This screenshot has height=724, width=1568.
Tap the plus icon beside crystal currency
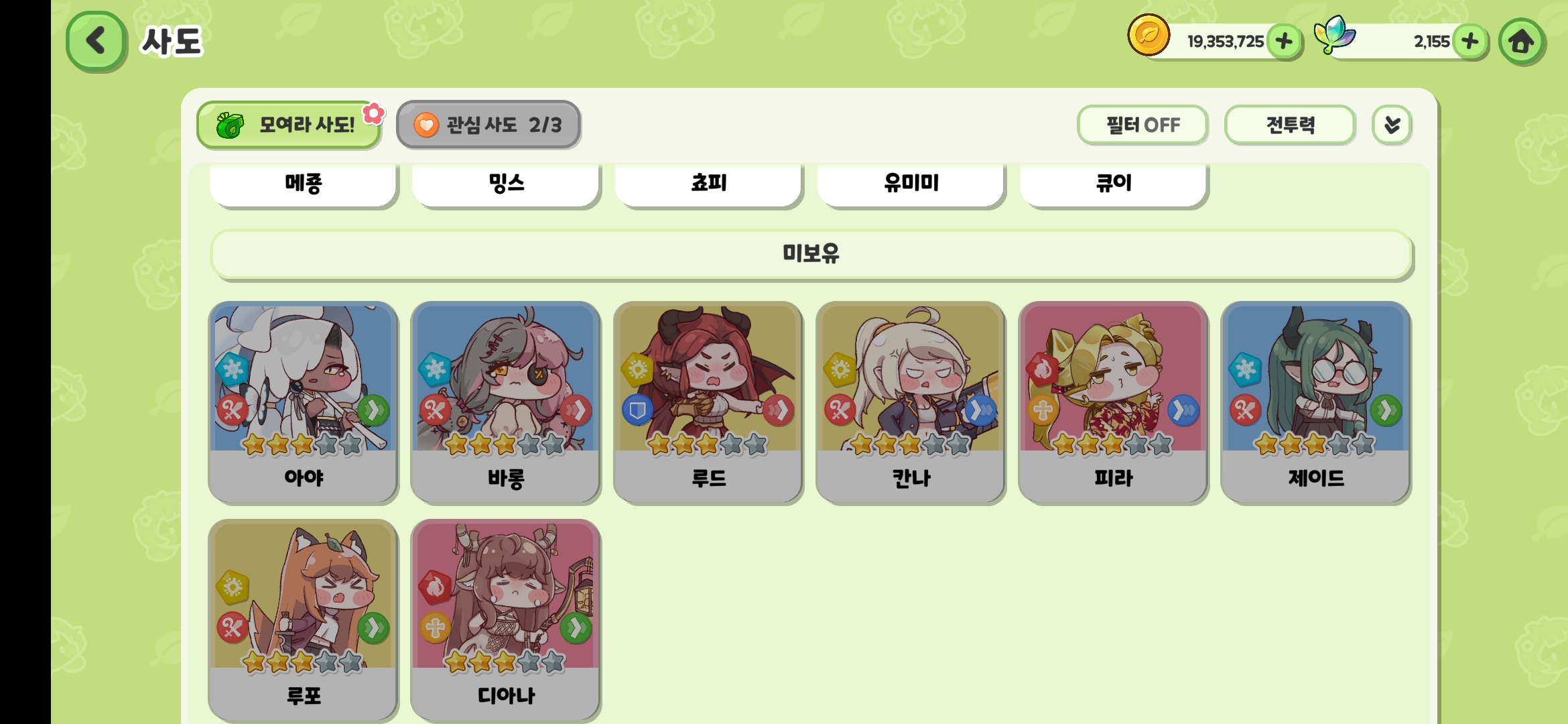(x=1469, y=42)
